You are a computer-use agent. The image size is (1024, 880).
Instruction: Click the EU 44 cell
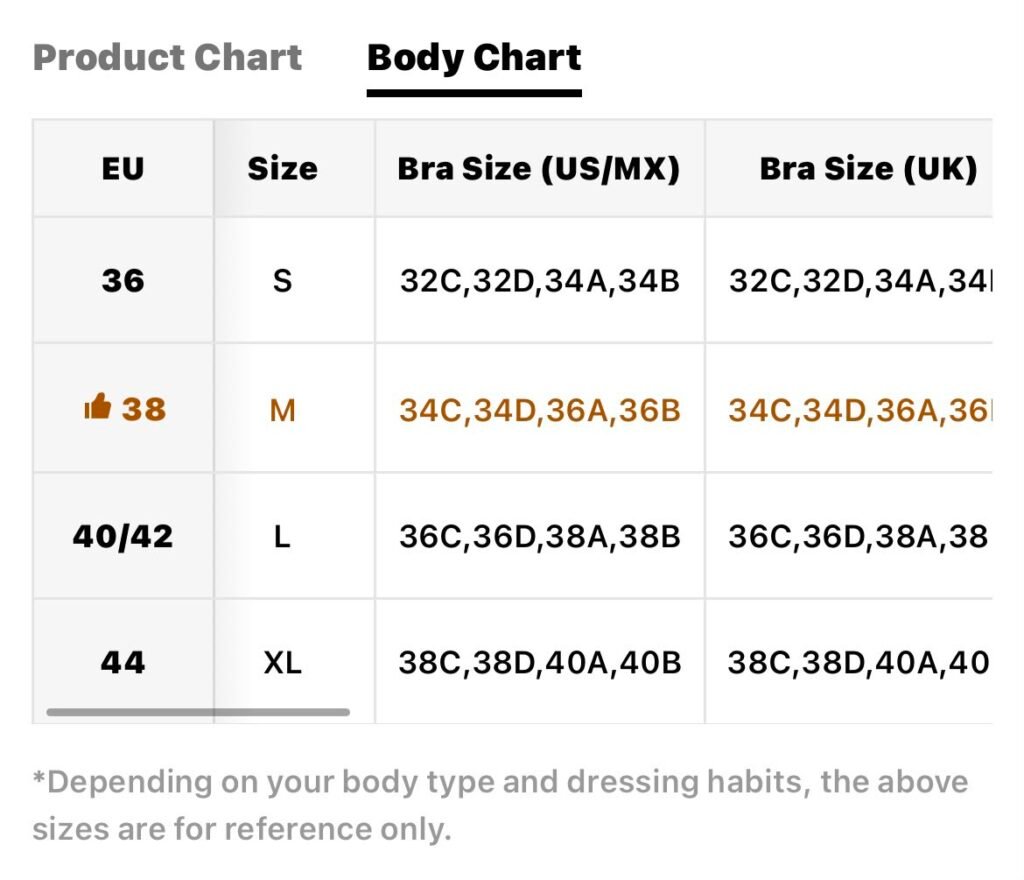(x=123, y=662)
